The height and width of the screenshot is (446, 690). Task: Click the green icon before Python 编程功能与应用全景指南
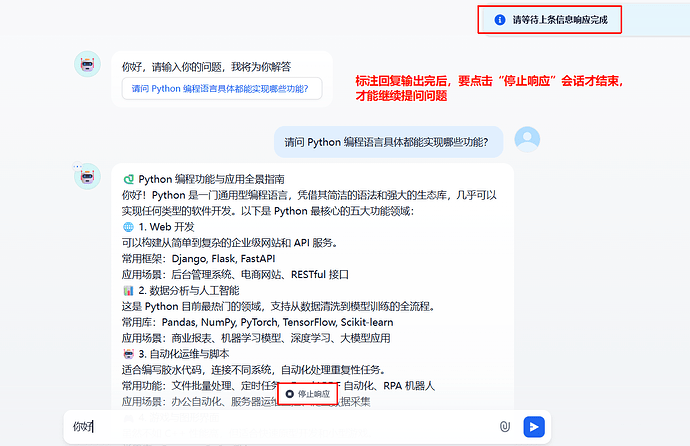(x=128, y=179)
